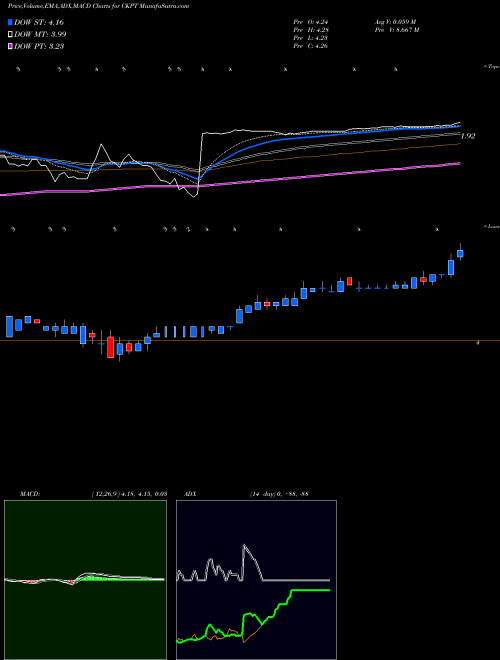Click the 'Pre V: 8.667 M' volume text

(x=396, y=30)
